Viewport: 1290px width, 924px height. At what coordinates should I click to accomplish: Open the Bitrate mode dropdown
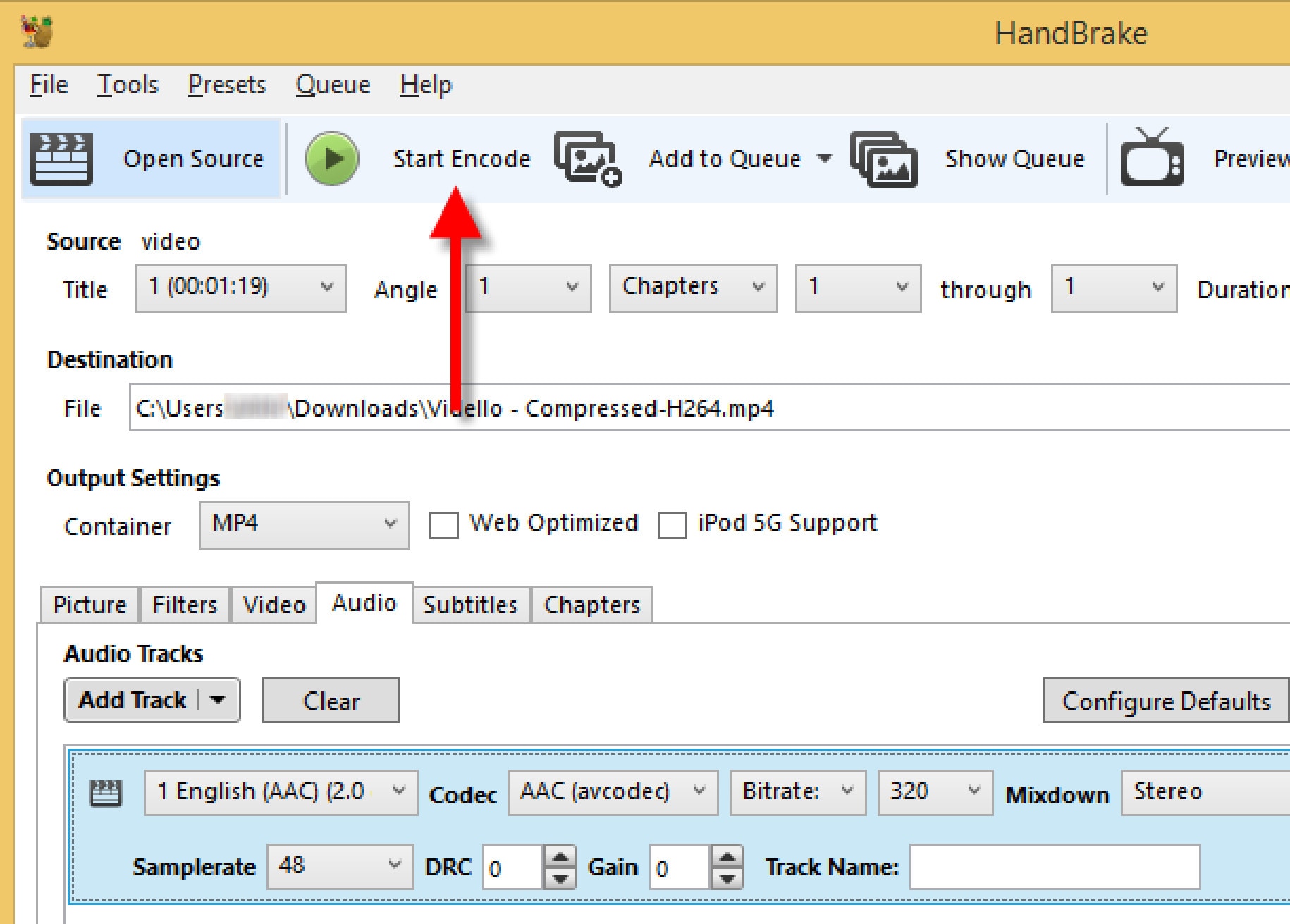[x=798, y=793]
